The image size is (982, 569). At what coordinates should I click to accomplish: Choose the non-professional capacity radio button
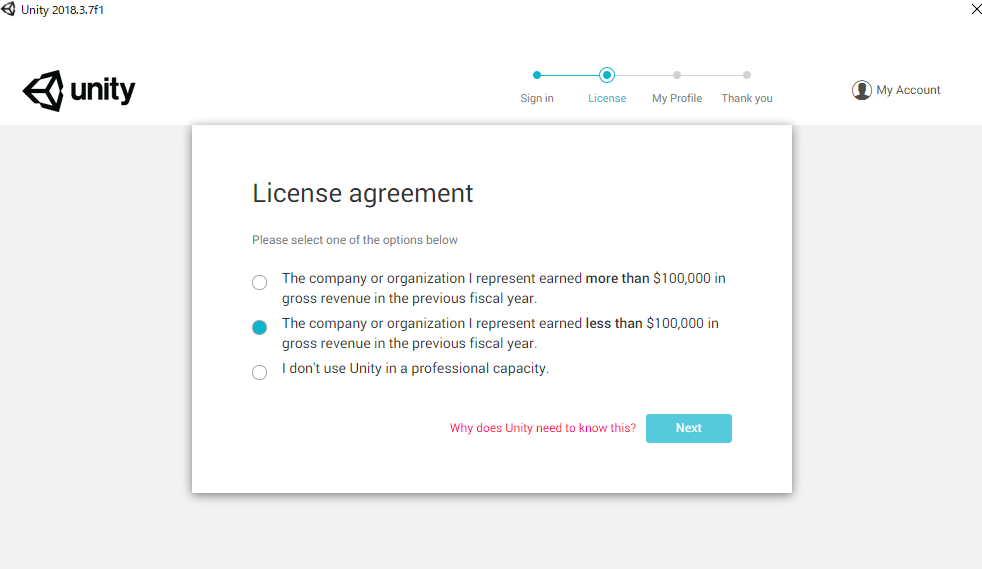(259, 372)
